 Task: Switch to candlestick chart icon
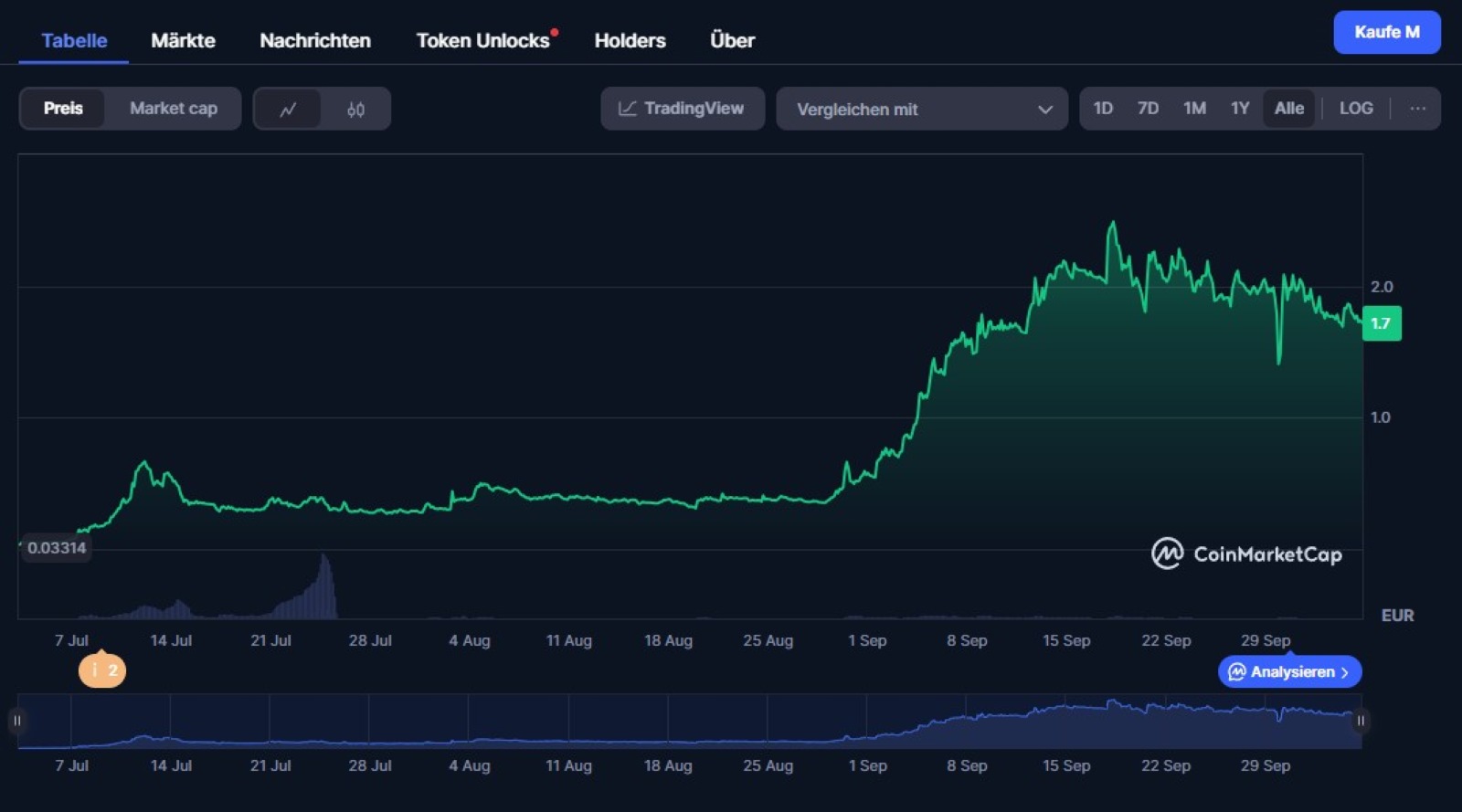[x=355, y=109]
